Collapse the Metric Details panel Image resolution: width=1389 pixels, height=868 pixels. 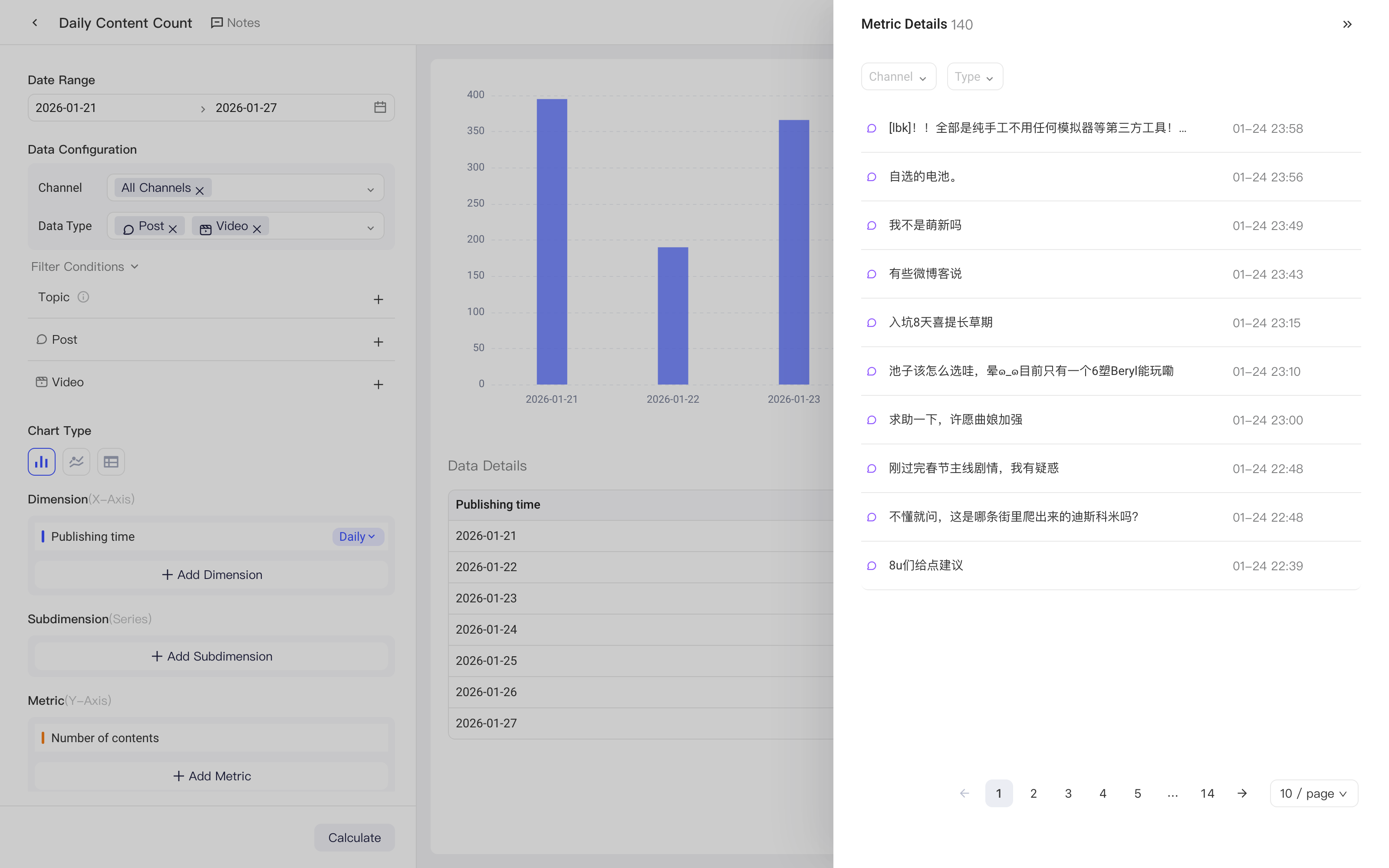tap(1347, 24)
